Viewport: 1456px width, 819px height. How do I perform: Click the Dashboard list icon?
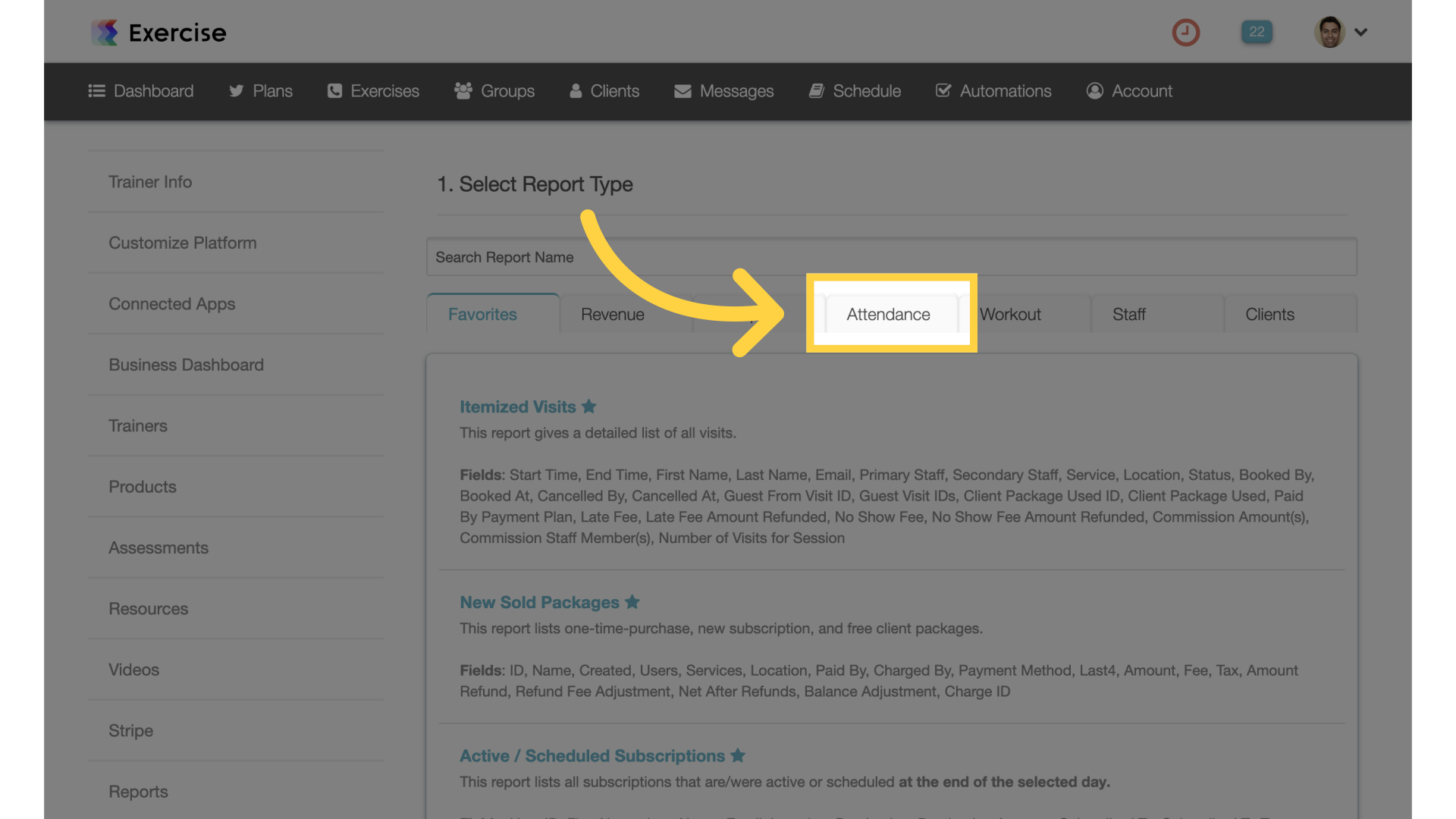tap(96, 91)
